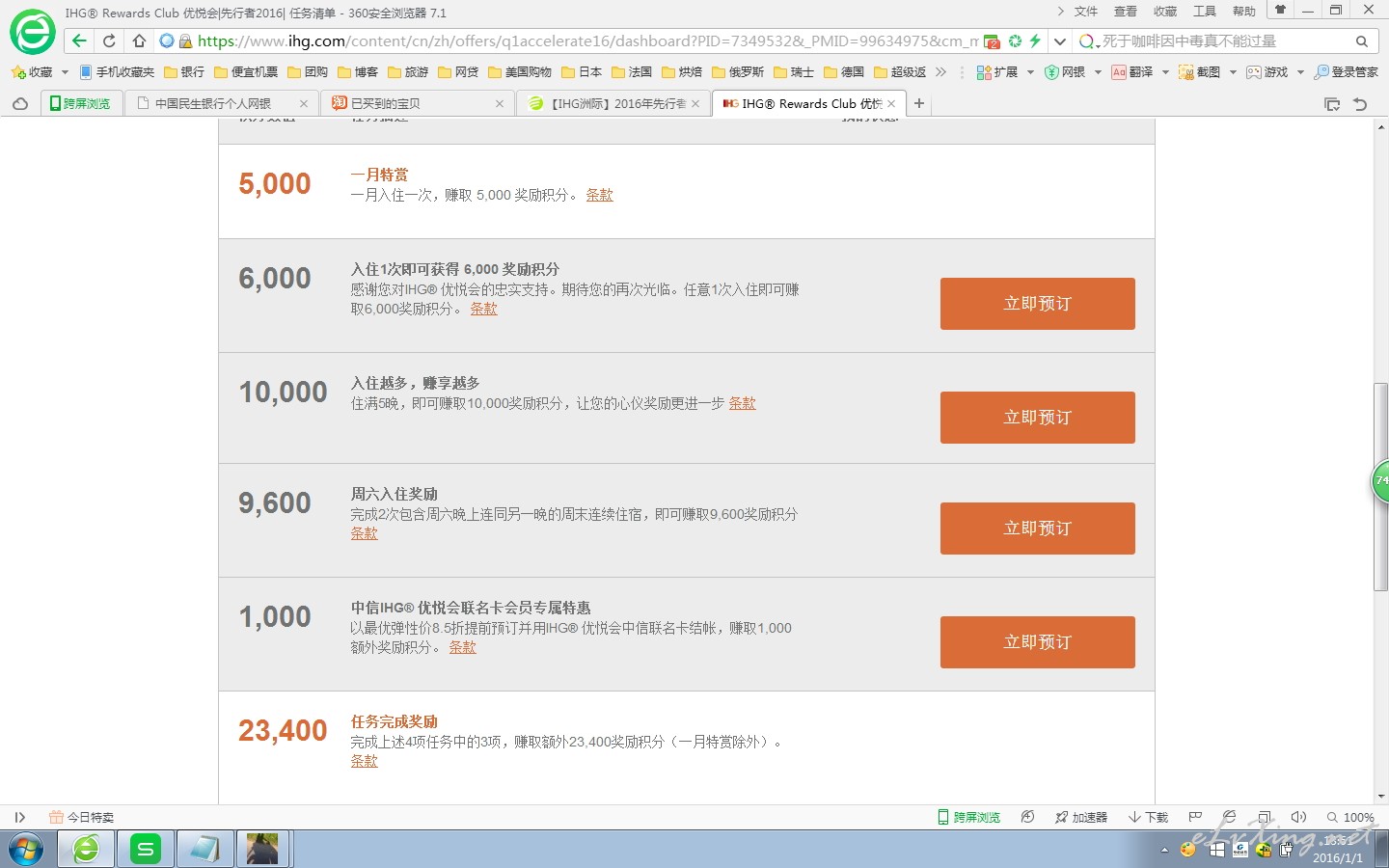Click the lightning speed-mode icon in address bar
1389x868 pixels.
point(1035,41)
